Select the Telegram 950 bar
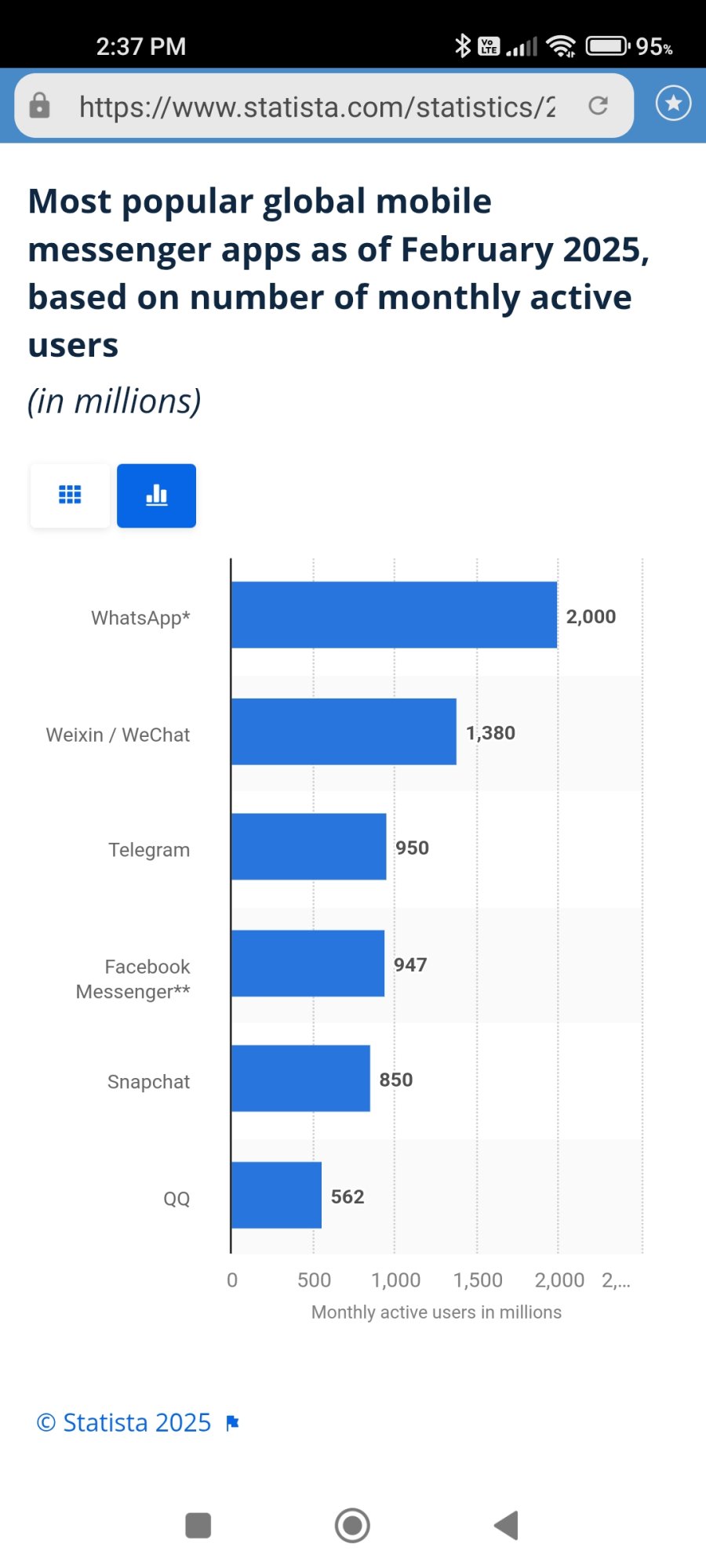The width and height of the screenshot is (706, 1568). pos(308,847)
